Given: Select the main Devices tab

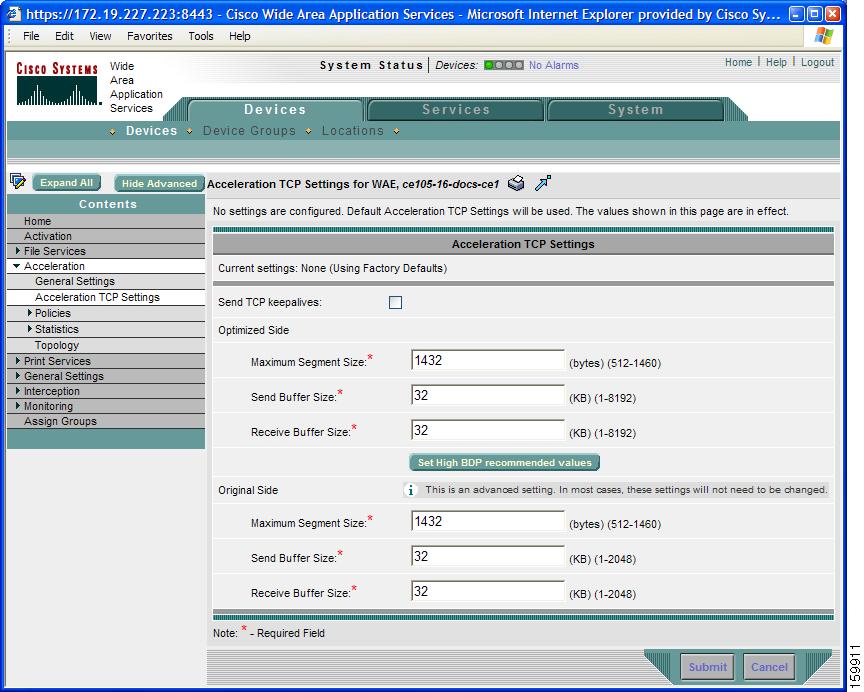Looking at the screenshot, I should pos(275,110).
